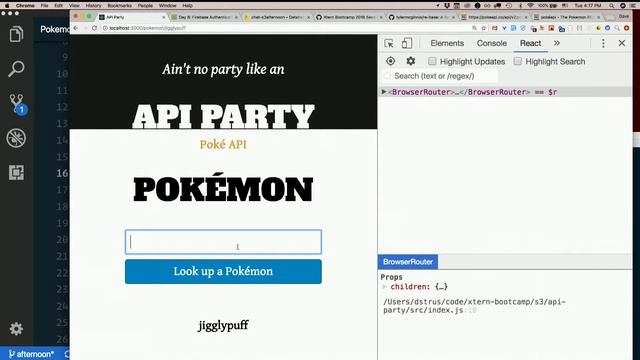Switch to the Console tab in DevTools
This screenshot has height=360, width=640.
(491, 43)
